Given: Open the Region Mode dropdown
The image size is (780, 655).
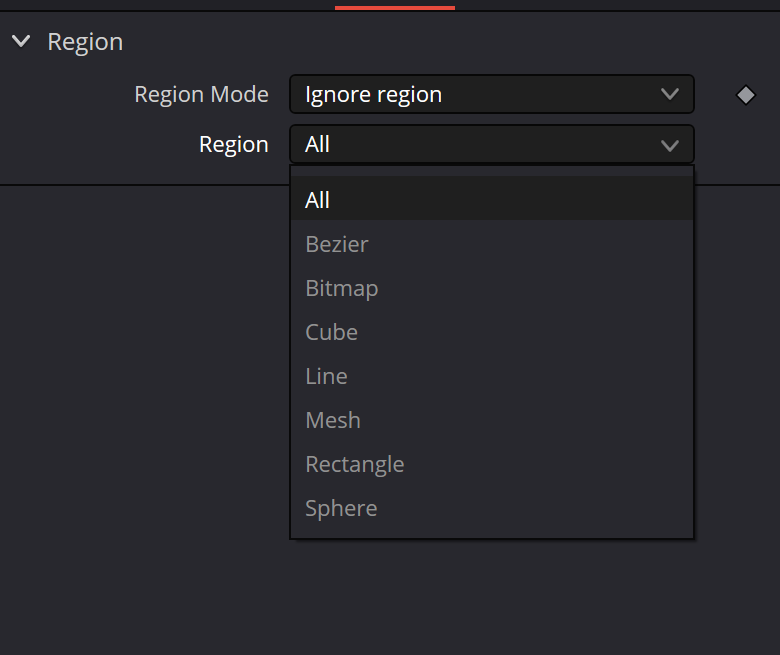Looking at the screenshot, I should pyautogui.click(x=491, y=94).
